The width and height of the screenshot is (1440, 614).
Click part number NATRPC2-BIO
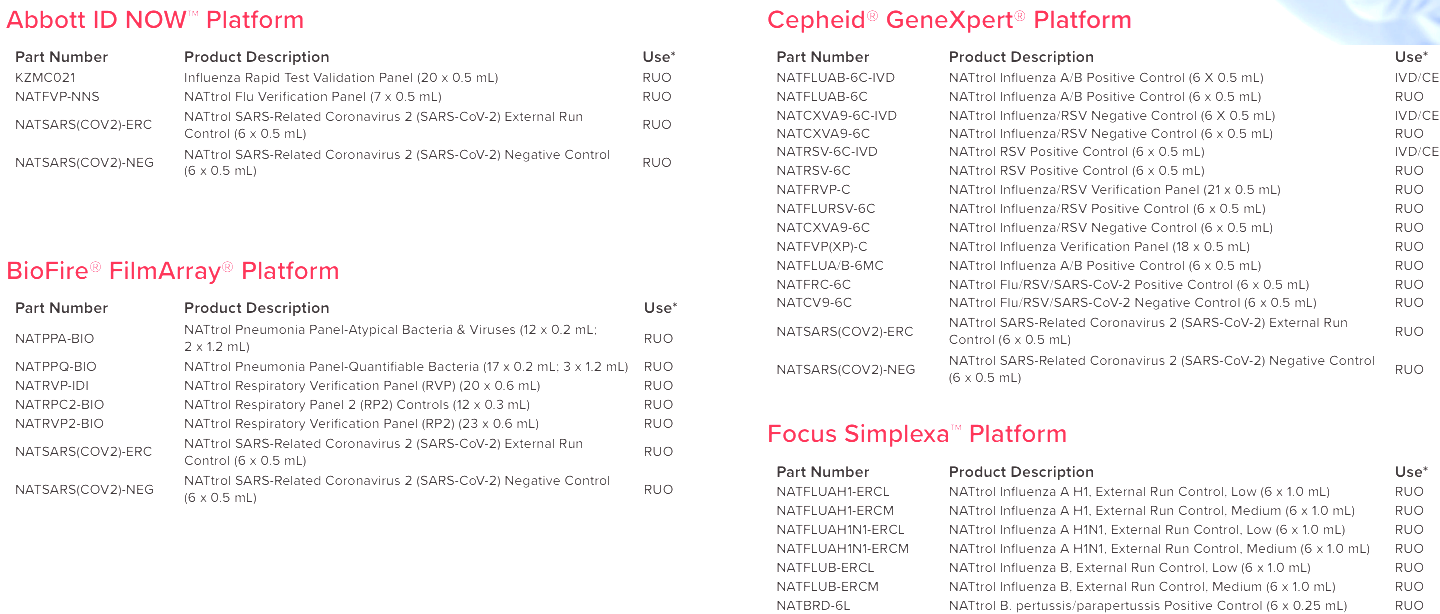(x=59, y=405)
